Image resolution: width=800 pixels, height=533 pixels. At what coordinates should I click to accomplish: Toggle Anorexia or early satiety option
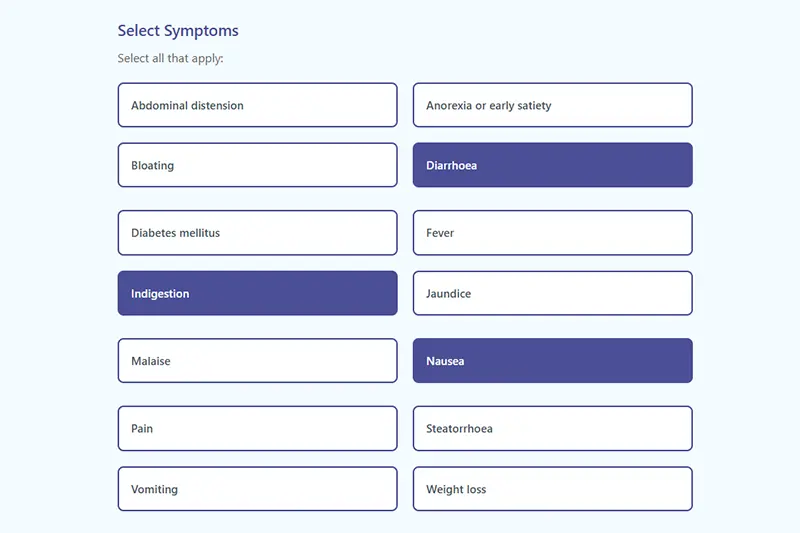click(x=552, y=105)
